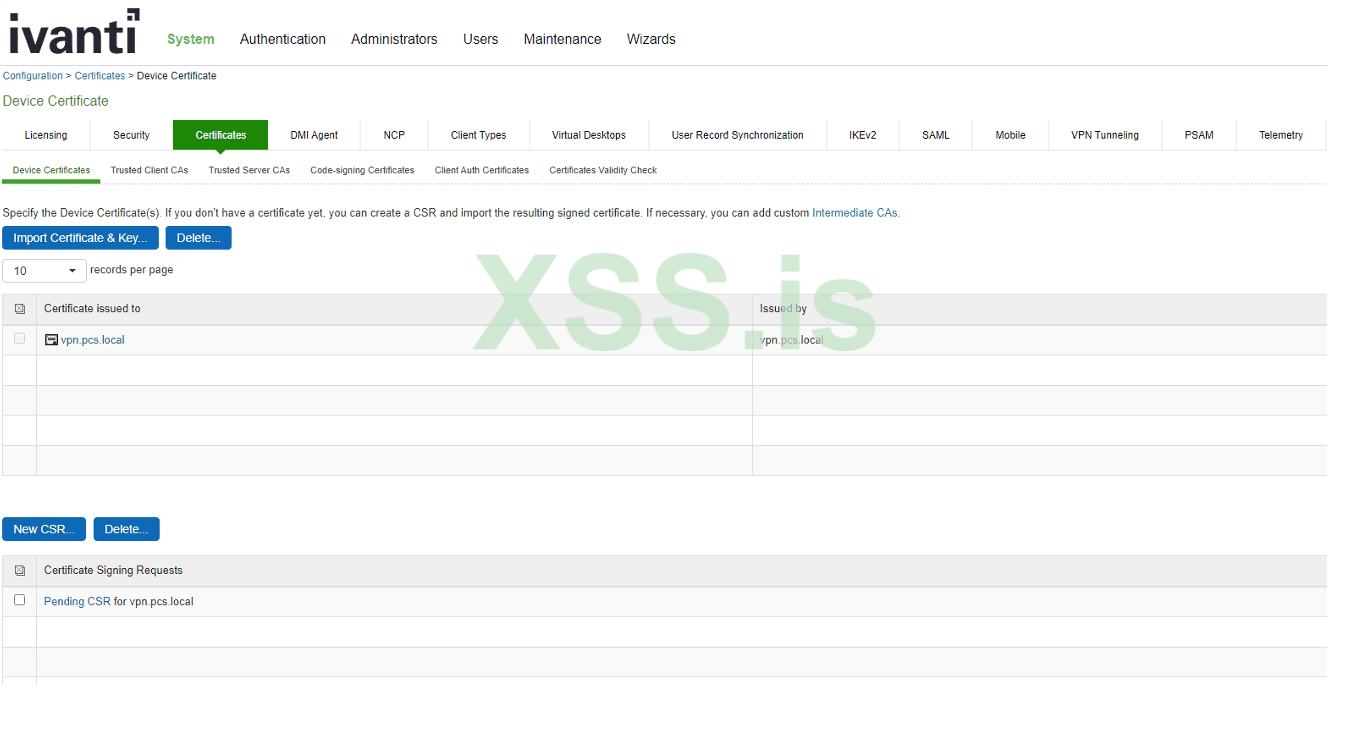1349x730 pixels.
Task: Click the certificate icon beside vpn.pcs.local
Action: [52, 340]
